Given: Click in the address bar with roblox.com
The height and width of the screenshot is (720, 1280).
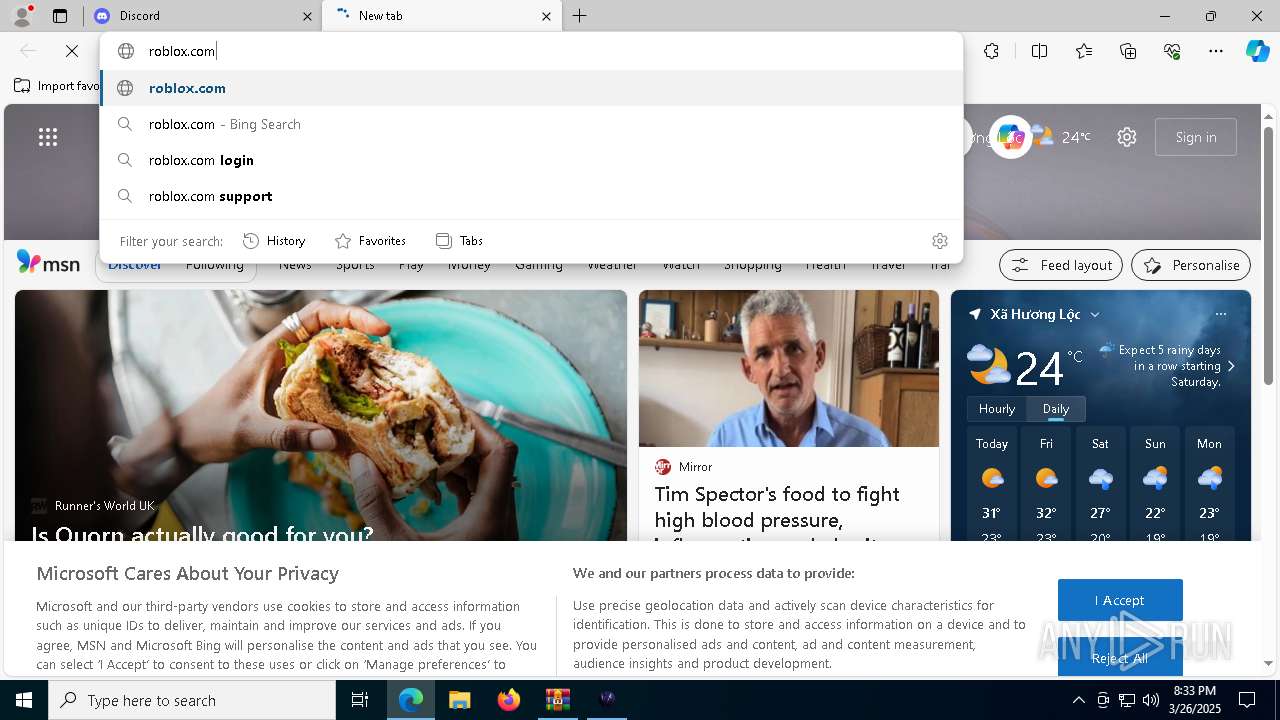Looking at the screenshot, I should click(x=531, y=51).
